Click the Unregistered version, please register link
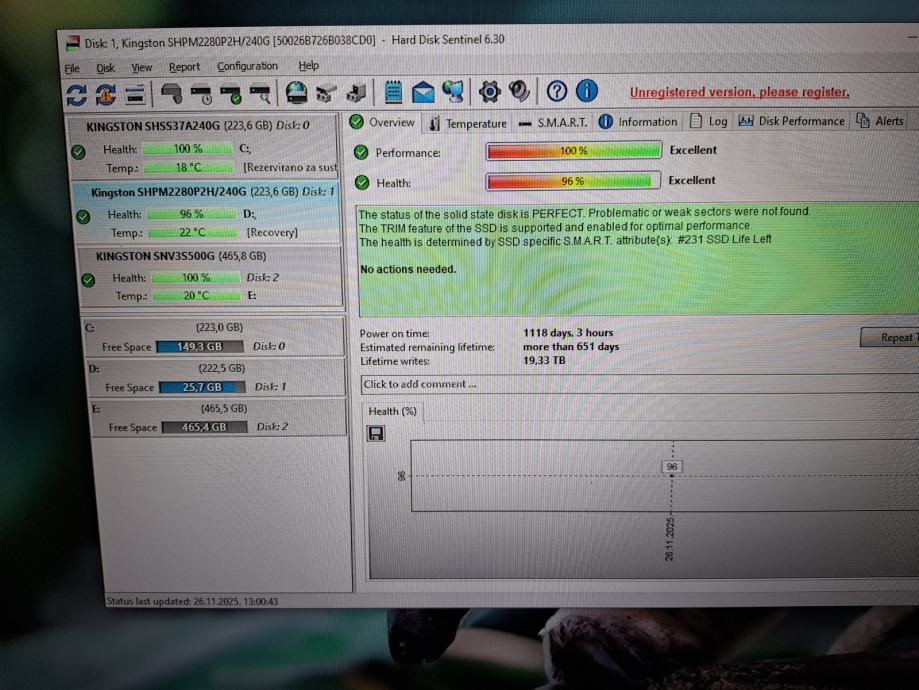This screenshot has height=690, width=919. tap(739, 92)
